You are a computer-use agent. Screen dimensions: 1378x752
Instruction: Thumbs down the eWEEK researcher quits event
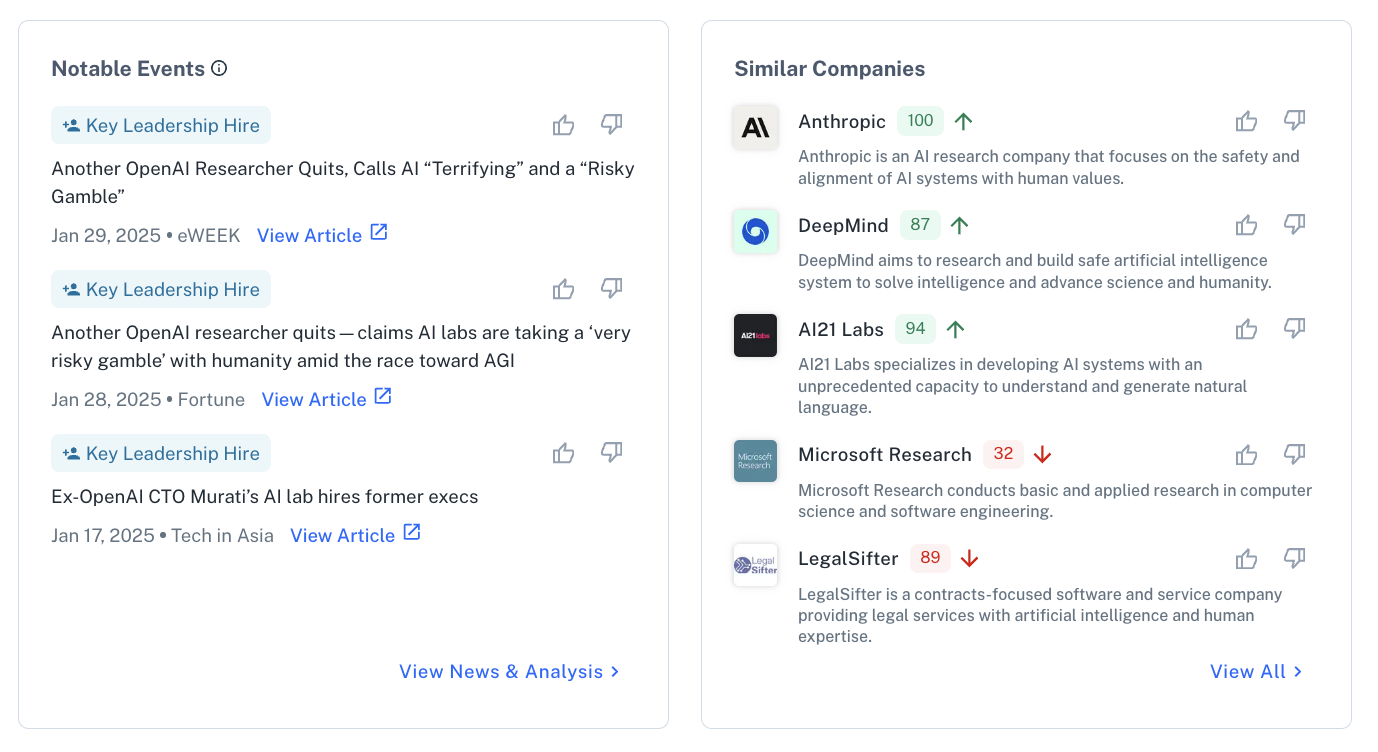[x=611, y=124]
